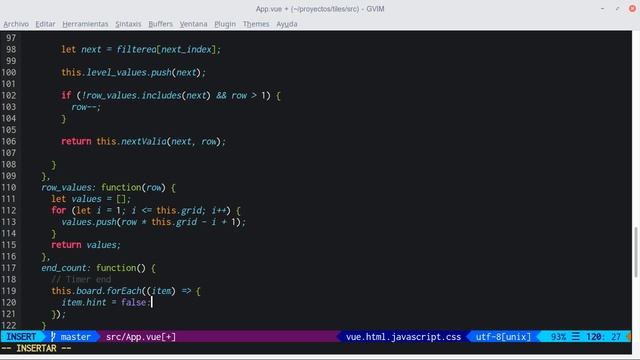Open the Sintaxis menu

(128, 24)
